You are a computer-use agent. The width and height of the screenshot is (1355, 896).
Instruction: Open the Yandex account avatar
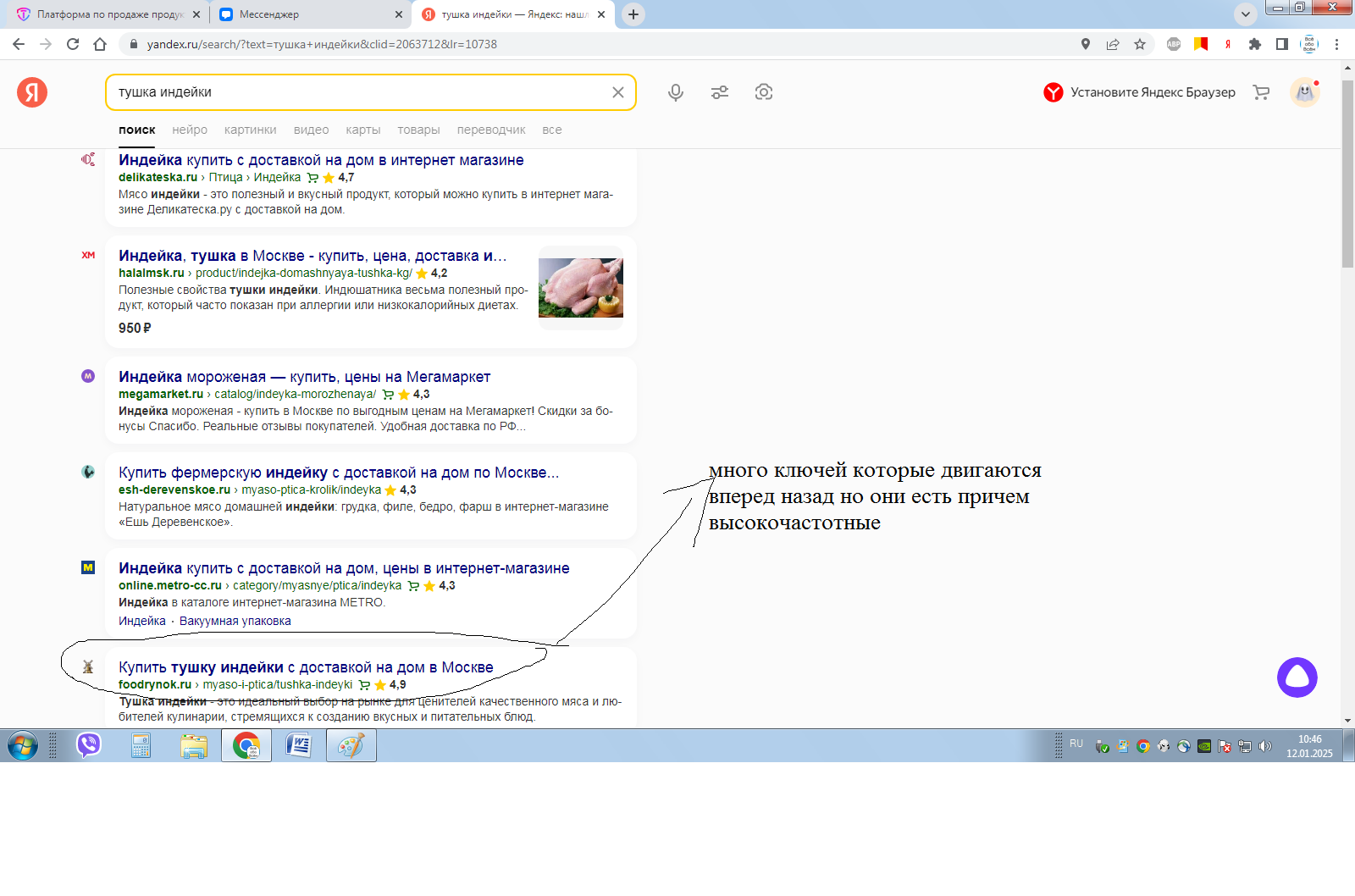coord(1305,92)
